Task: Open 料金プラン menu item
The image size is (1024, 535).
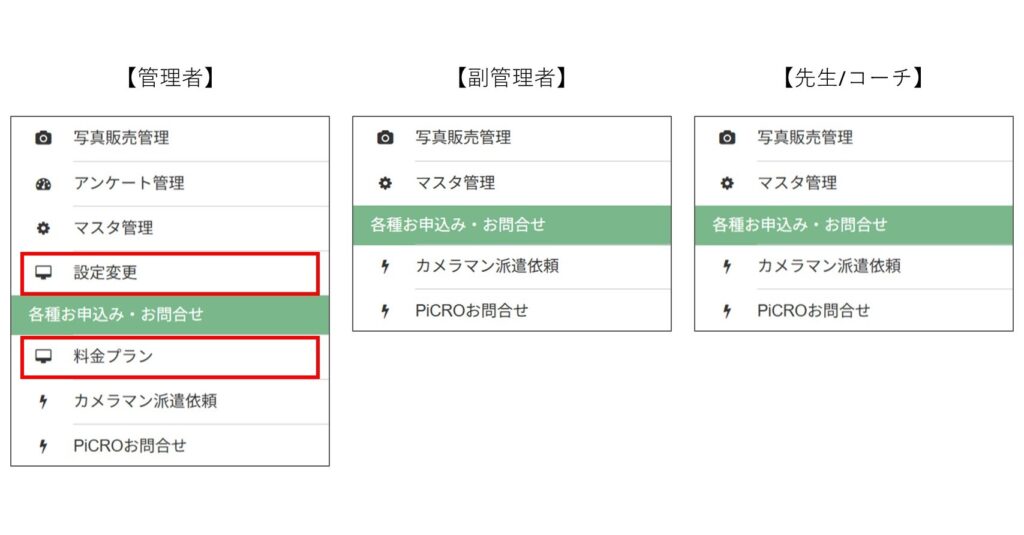Action: coord(113,356)
